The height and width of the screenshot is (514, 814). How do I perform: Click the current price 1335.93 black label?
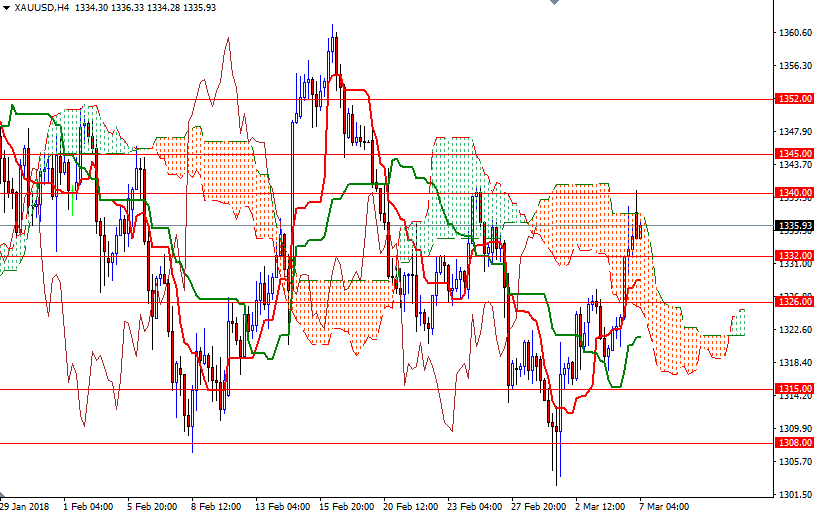coord(794,225)
